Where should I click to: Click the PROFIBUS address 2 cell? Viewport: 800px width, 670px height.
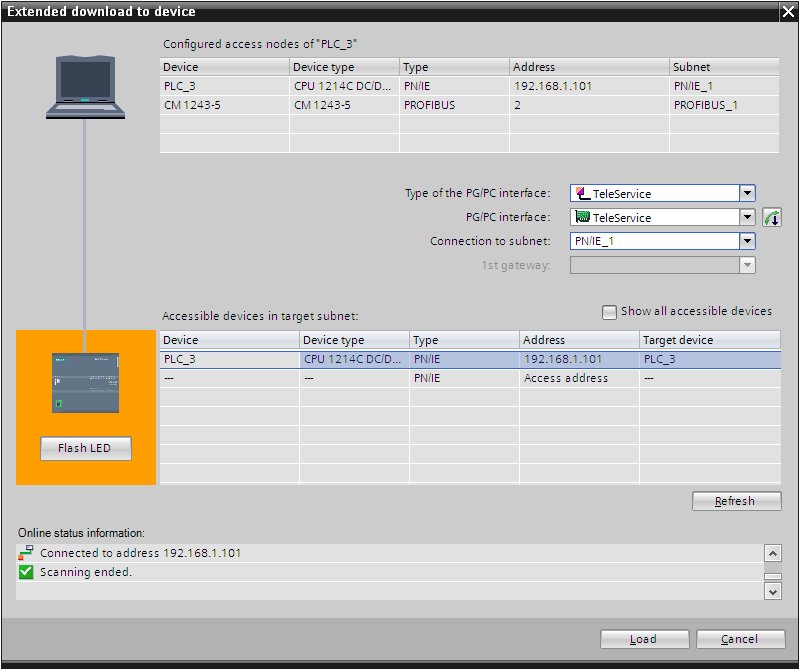tap(589, 105)
